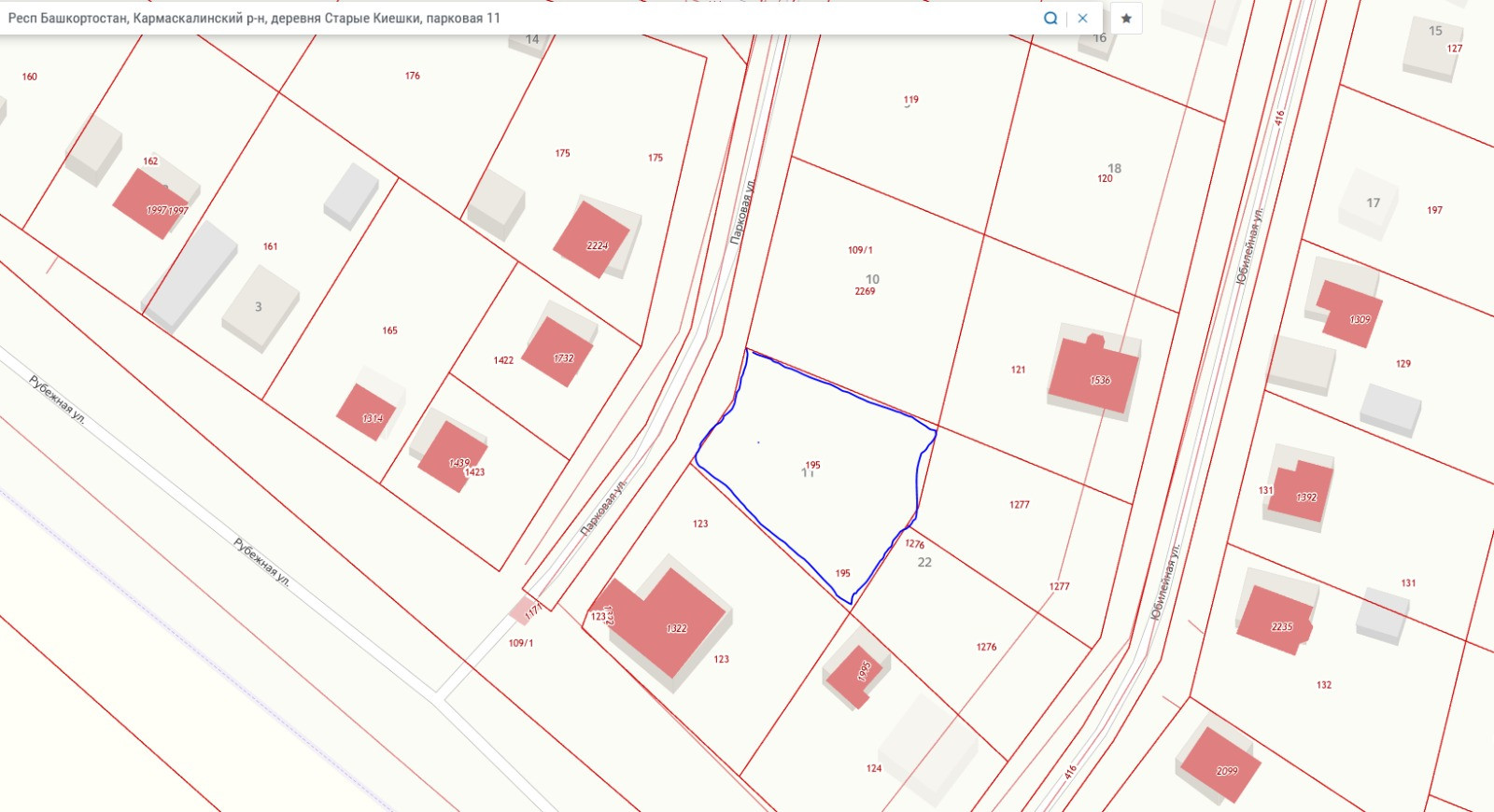Select red building labeled 2224
Screen dimensions: 1494x812
click(x=594, y=240)
